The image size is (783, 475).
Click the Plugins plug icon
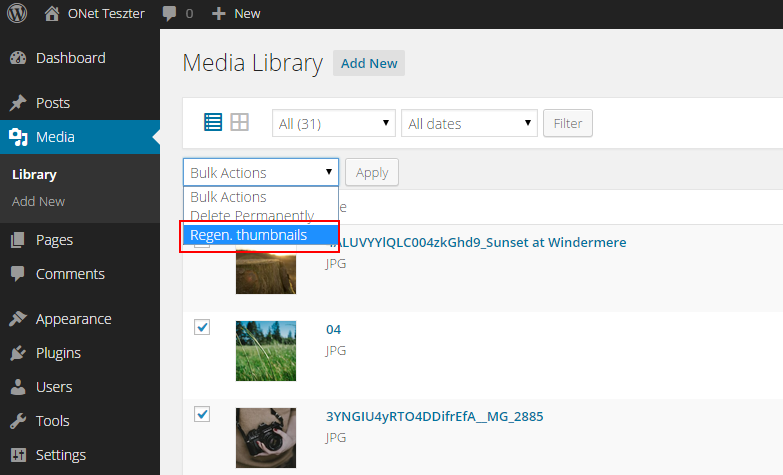pos(17,353)
